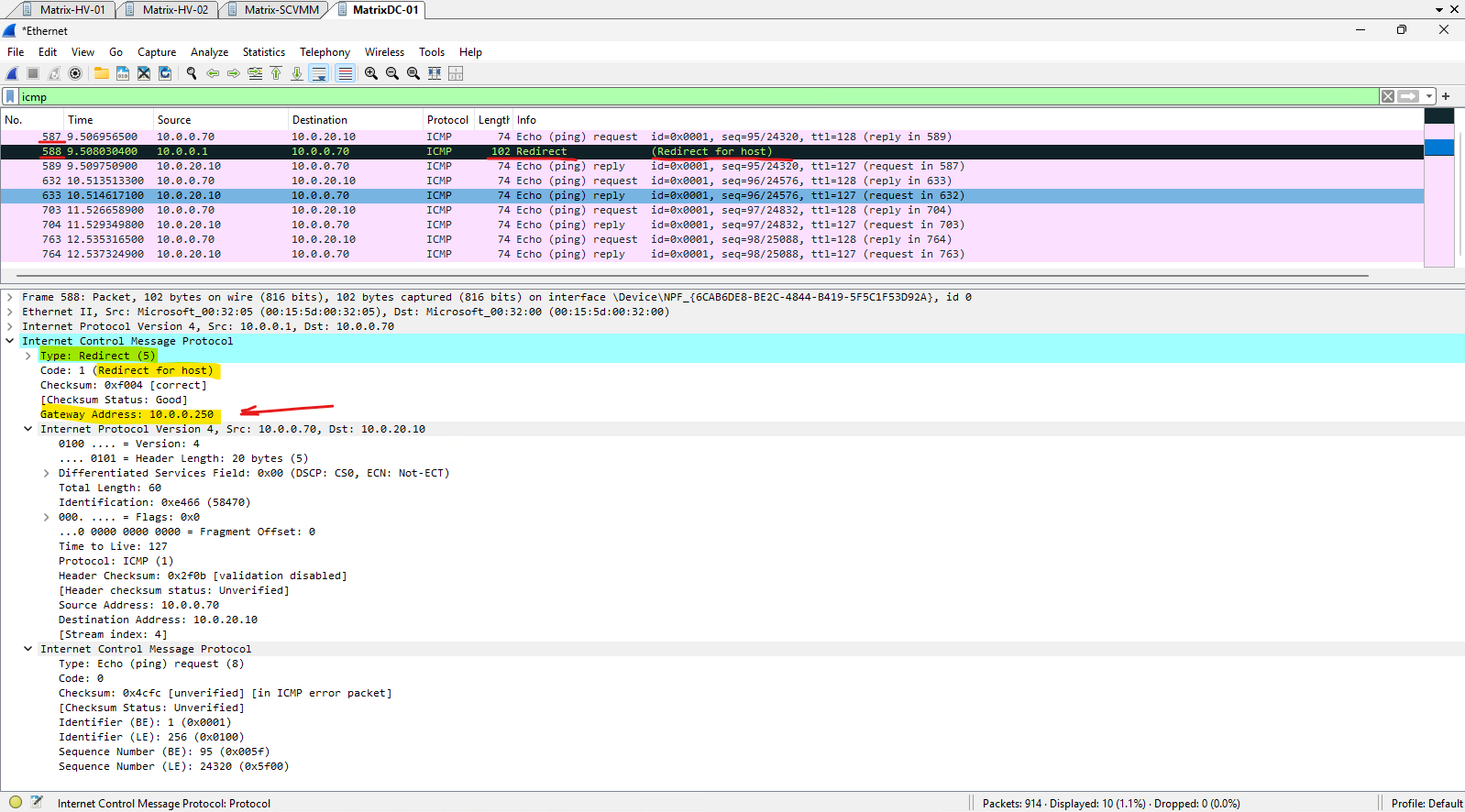Viewport: 1465px width, 812px height.
Task: Expand the Type: Redirect (5) field
Action: (28, 356)
